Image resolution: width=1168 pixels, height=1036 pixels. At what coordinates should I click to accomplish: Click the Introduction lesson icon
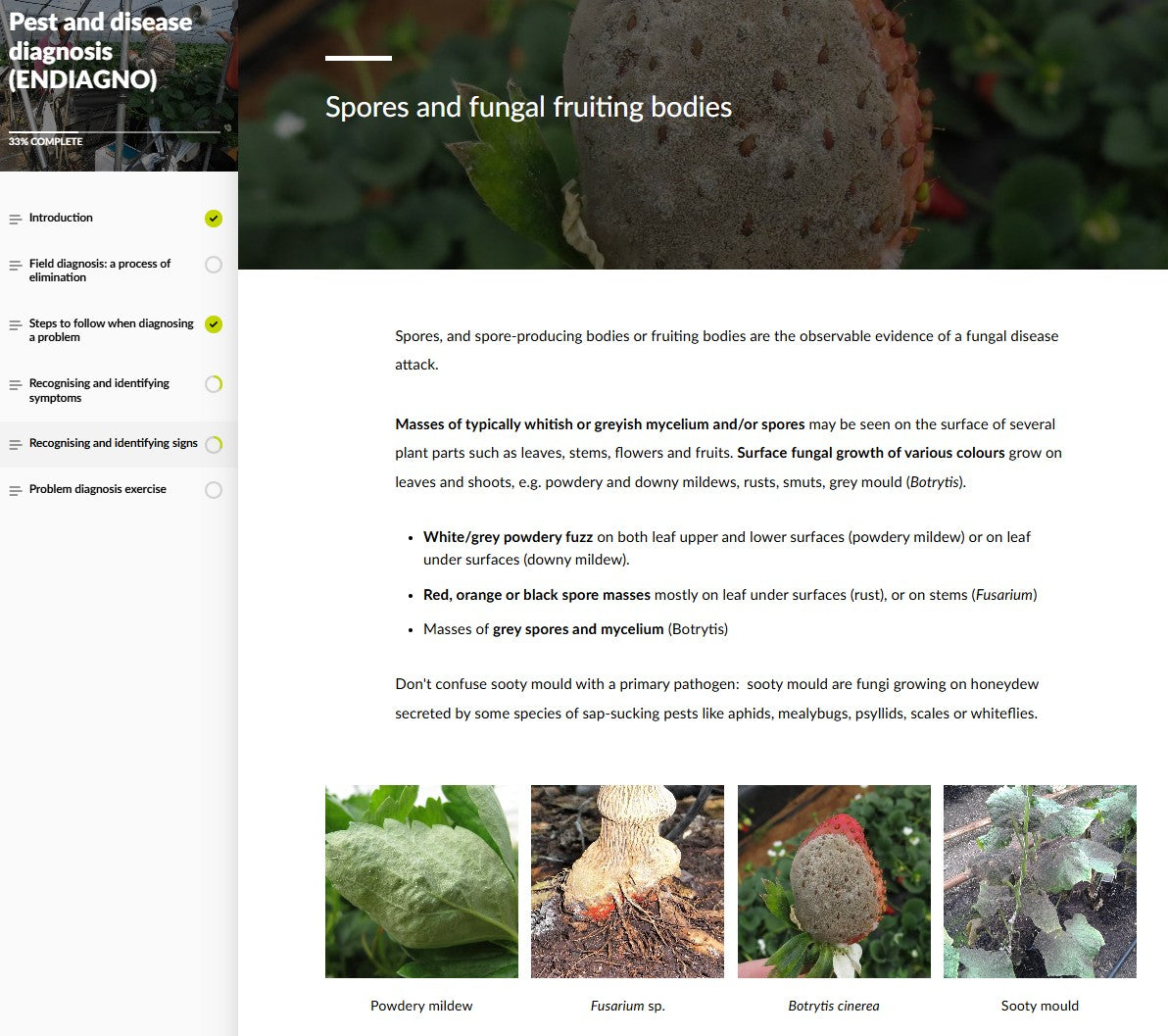point(15,218)
